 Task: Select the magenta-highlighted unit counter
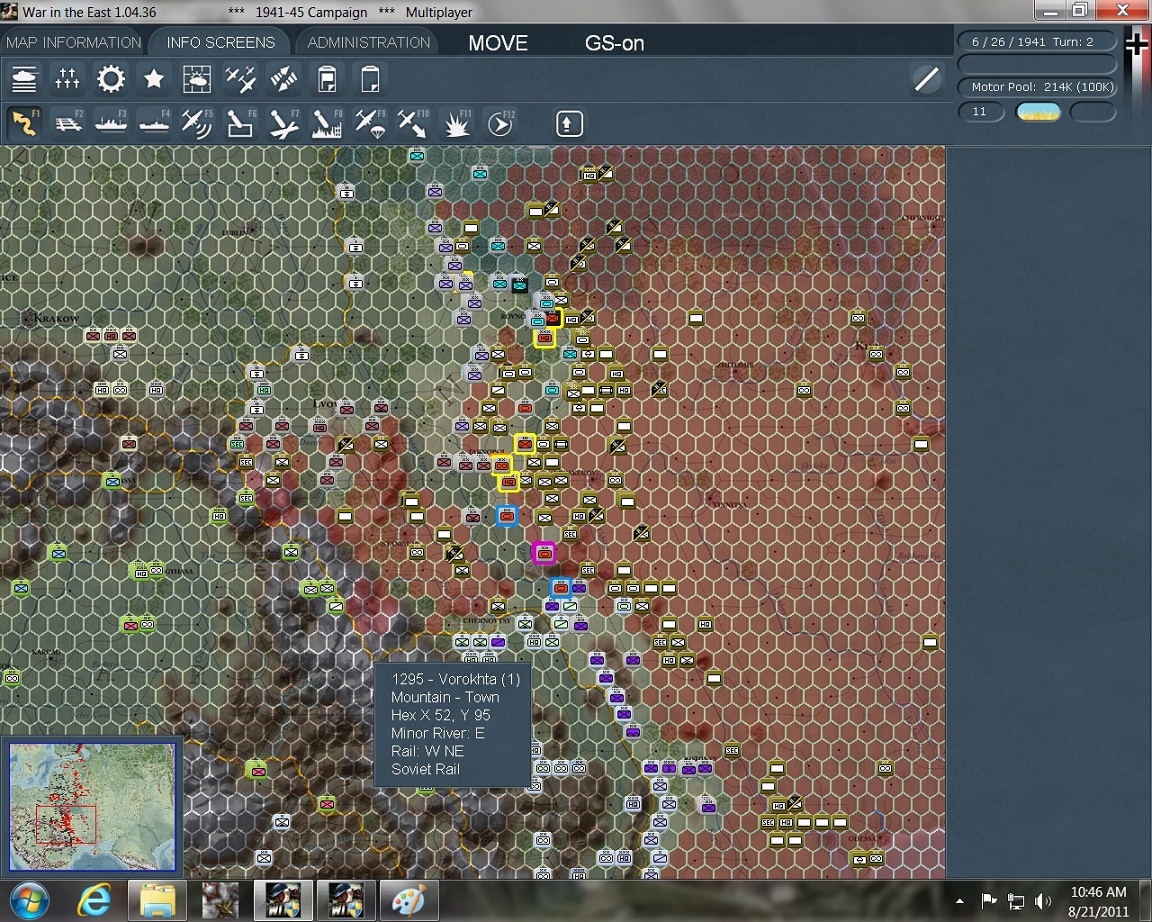click(x=544, y=553)
